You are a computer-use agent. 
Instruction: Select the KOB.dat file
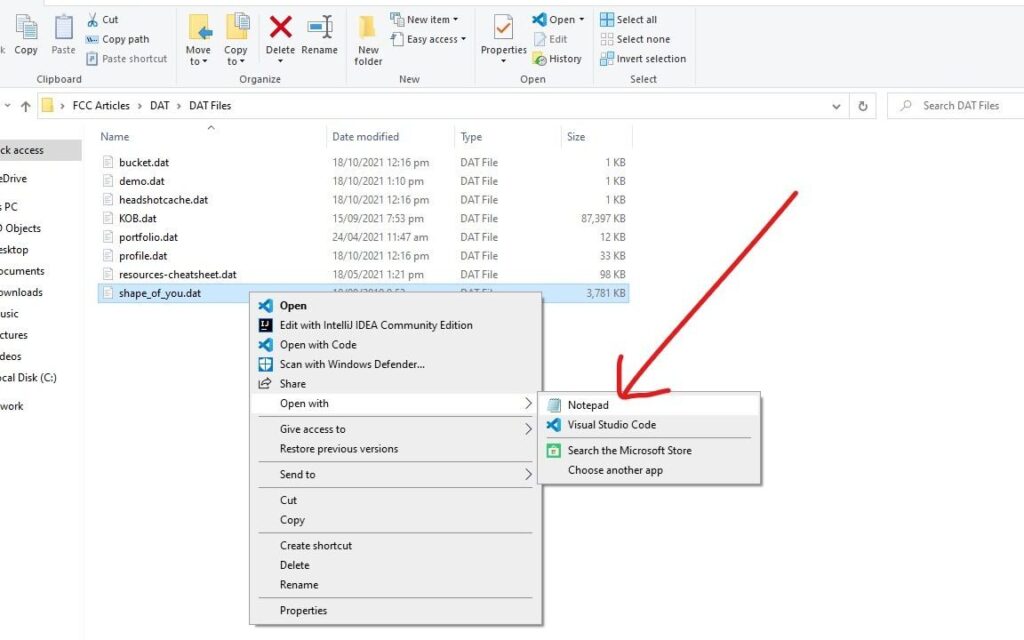click(138, 218)
